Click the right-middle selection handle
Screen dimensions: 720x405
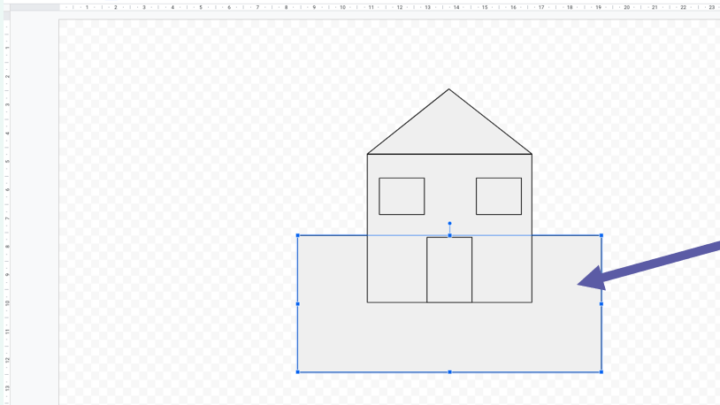[x=602, y=304]
